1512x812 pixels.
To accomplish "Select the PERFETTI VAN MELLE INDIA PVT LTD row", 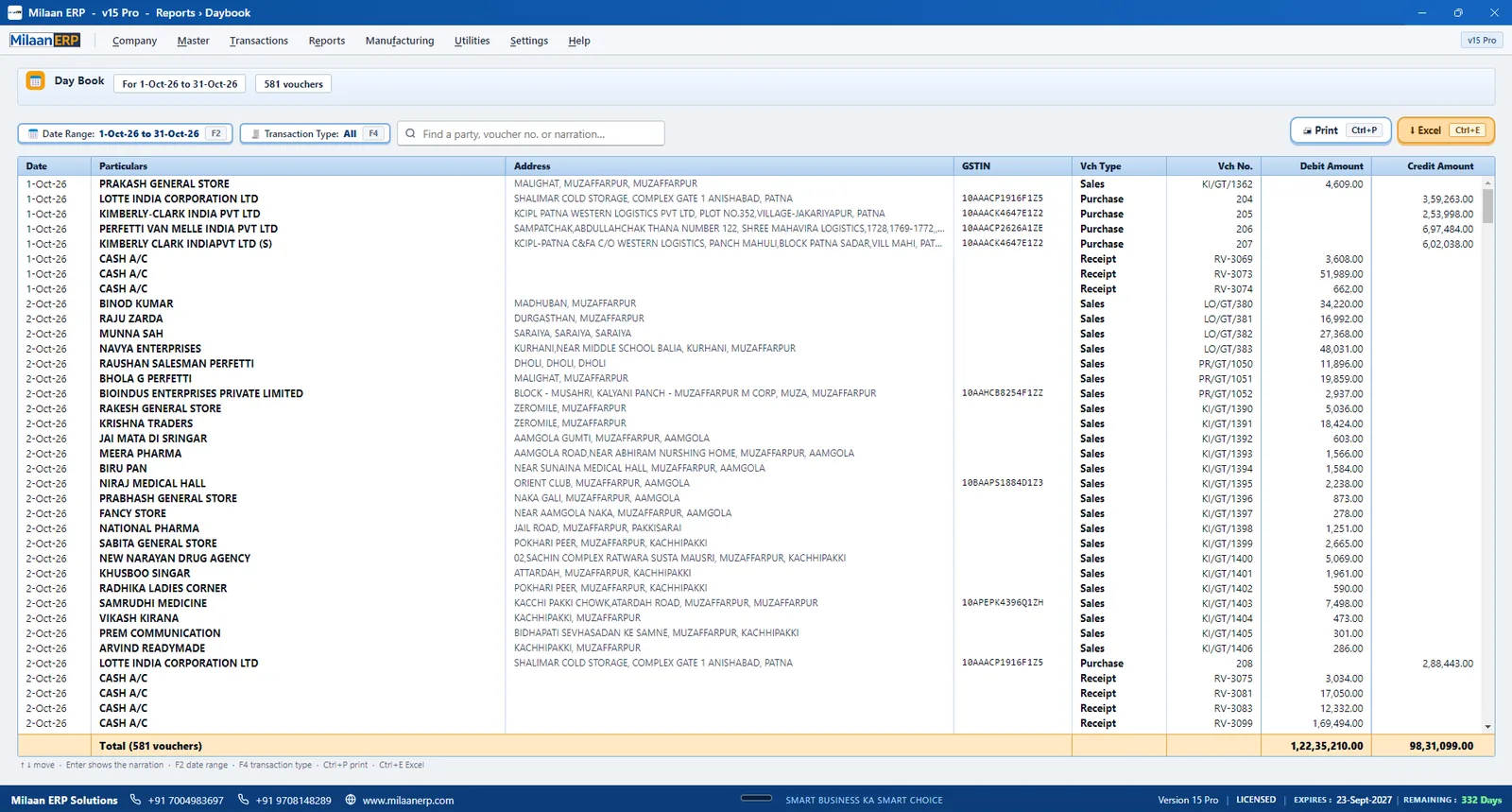I will click(x=750, y=229).
